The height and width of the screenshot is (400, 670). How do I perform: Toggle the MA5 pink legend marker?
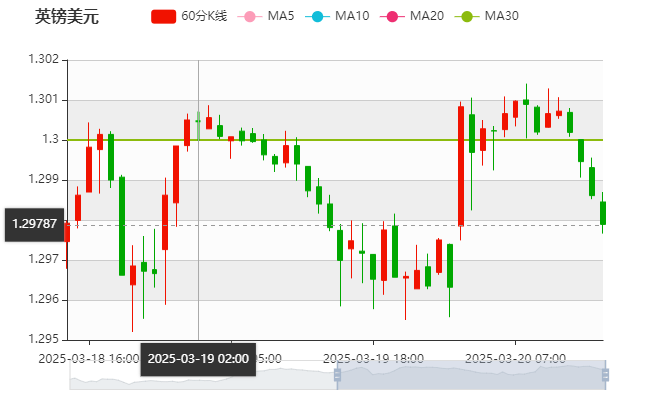(250, 16)
